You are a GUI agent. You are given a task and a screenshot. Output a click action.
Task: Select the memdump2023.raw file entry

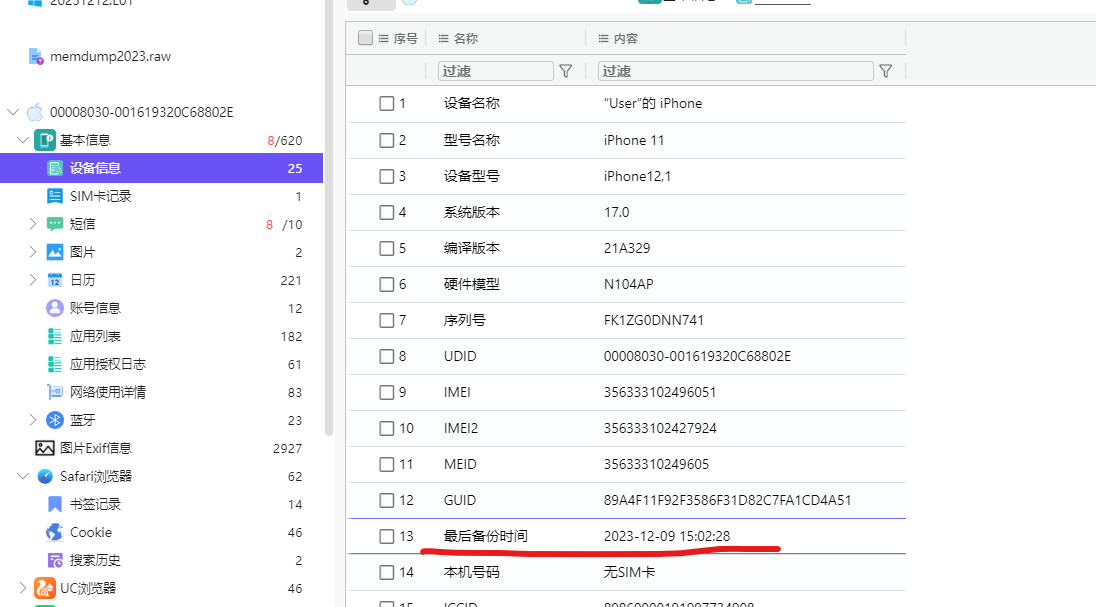pos(110,56)
